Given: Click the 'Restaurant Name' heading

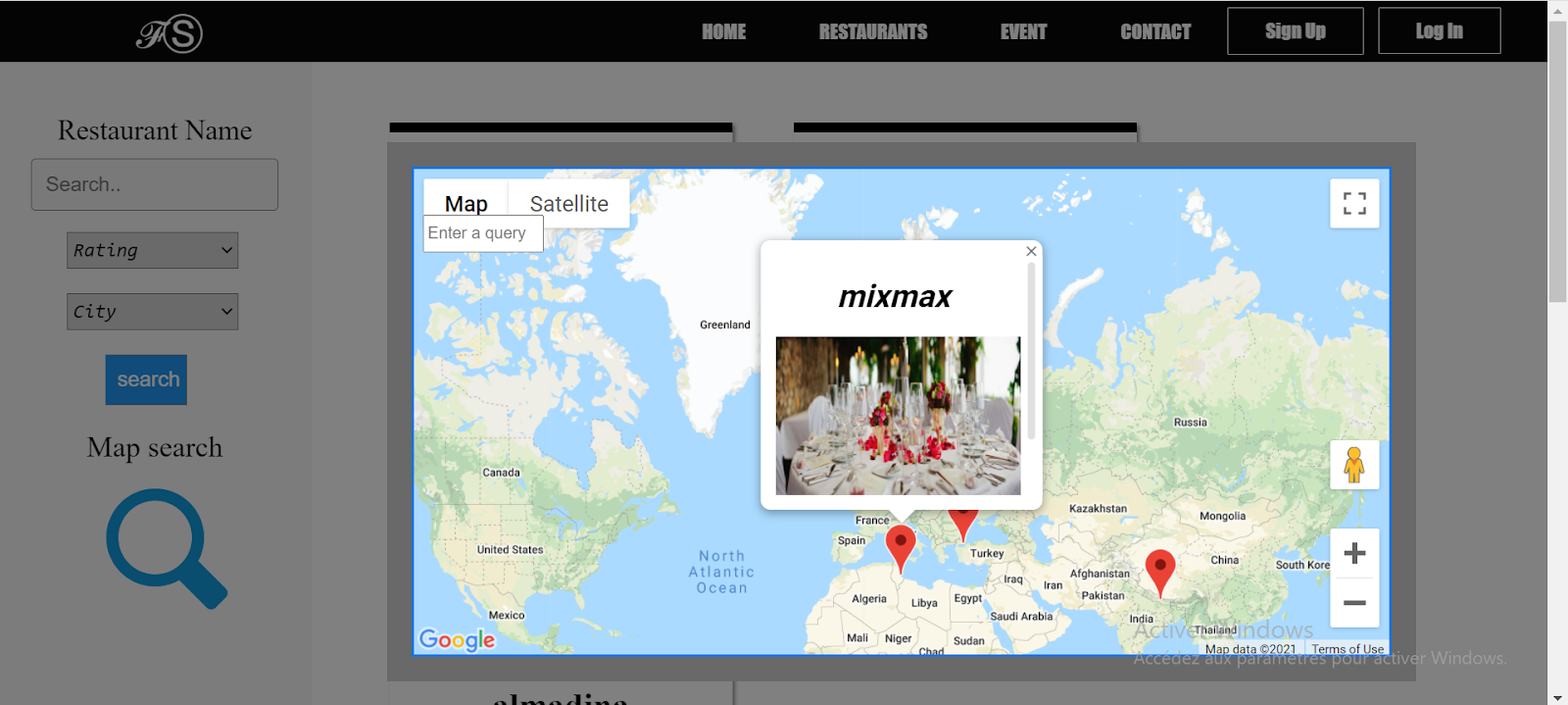Looking at the screenshot, I should [155, 130].
